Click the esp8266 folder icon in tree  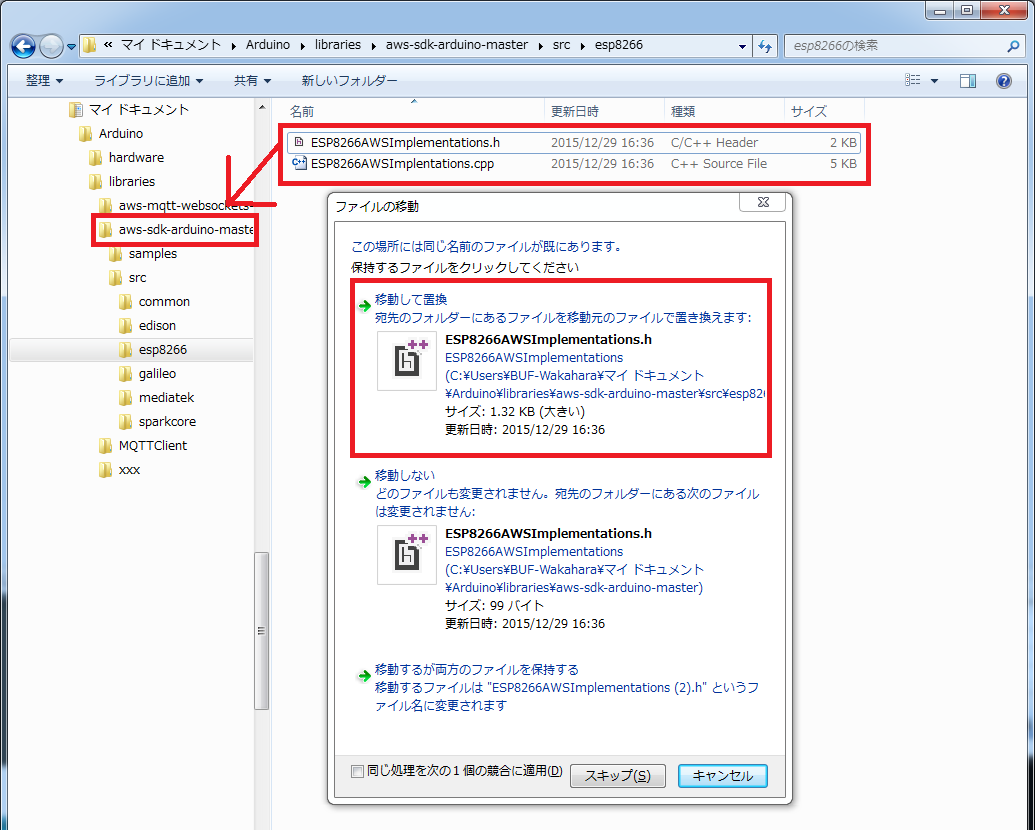pyautogui.click(x=125, y=350)
